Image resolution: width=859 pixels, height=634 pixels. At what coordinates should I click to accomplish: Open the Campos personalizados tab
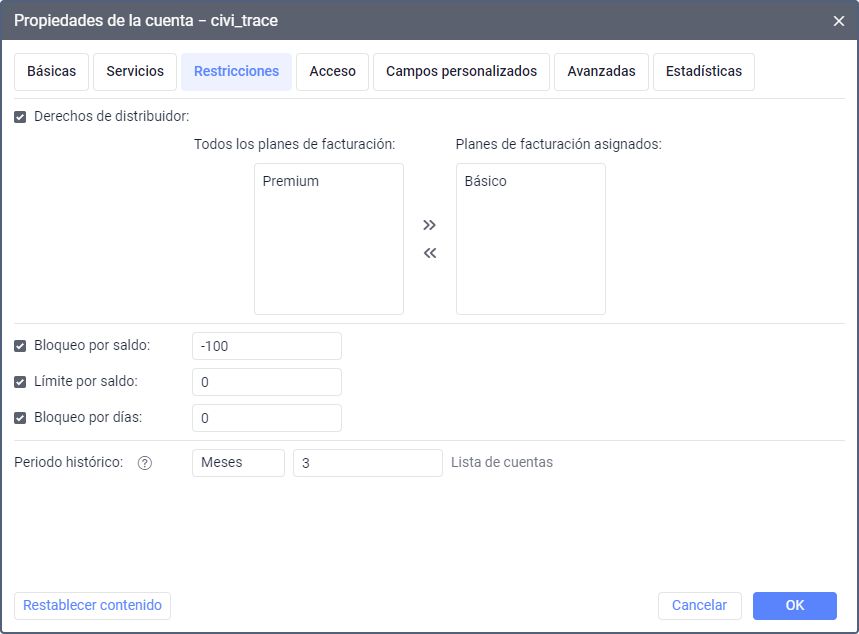click(461, 72)
